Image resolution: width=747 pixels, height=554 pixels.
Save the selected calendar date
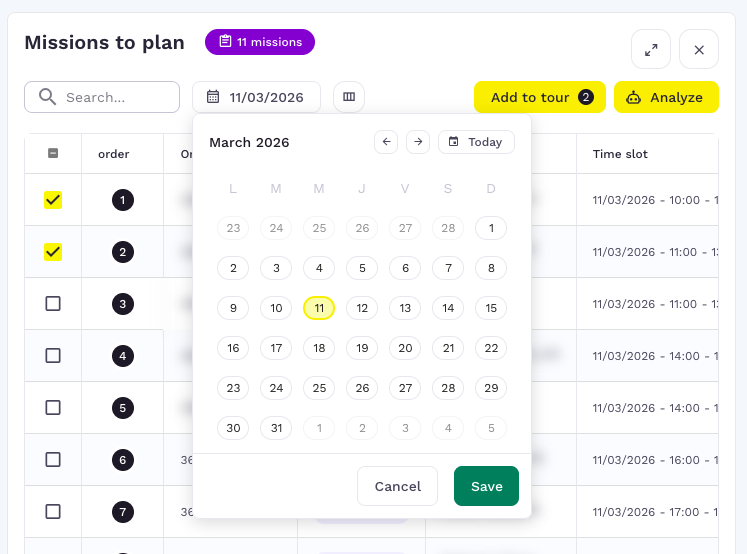[x=486, y=486]
